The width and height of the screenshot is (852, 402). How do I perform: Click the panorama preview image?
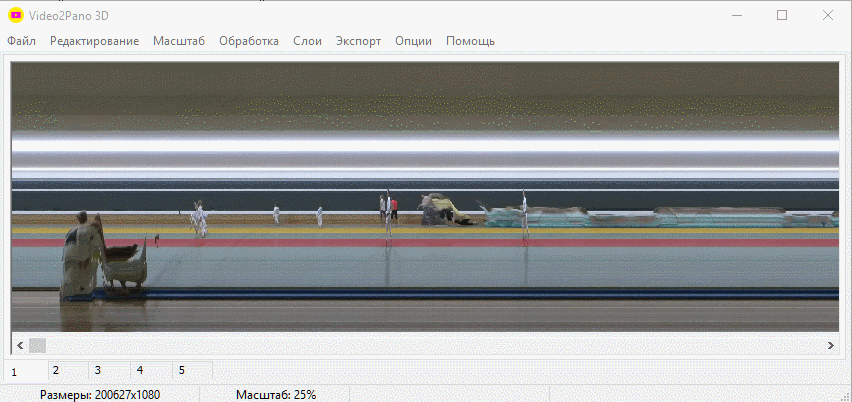click(425, 197)
